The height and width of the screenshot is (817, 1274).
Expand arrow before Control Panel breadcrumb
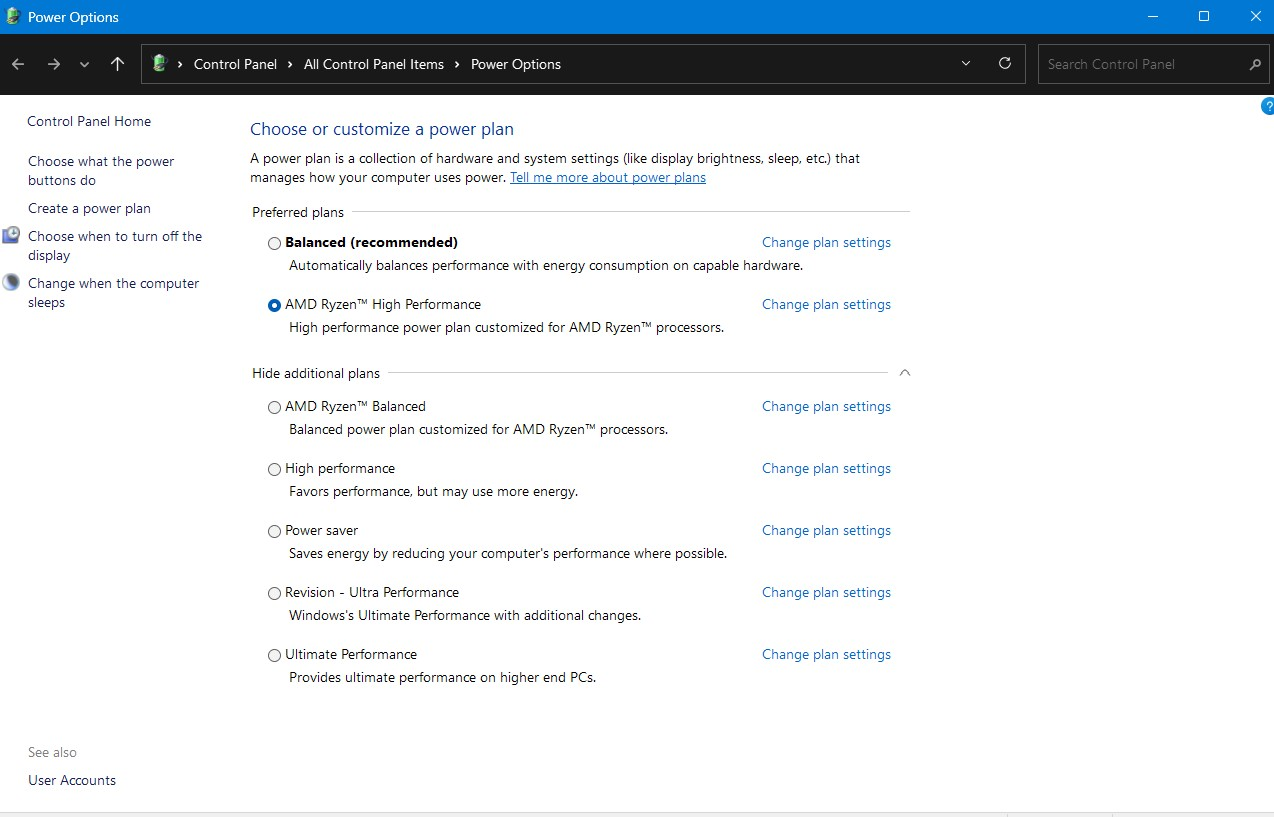click(x=180, y=64)
